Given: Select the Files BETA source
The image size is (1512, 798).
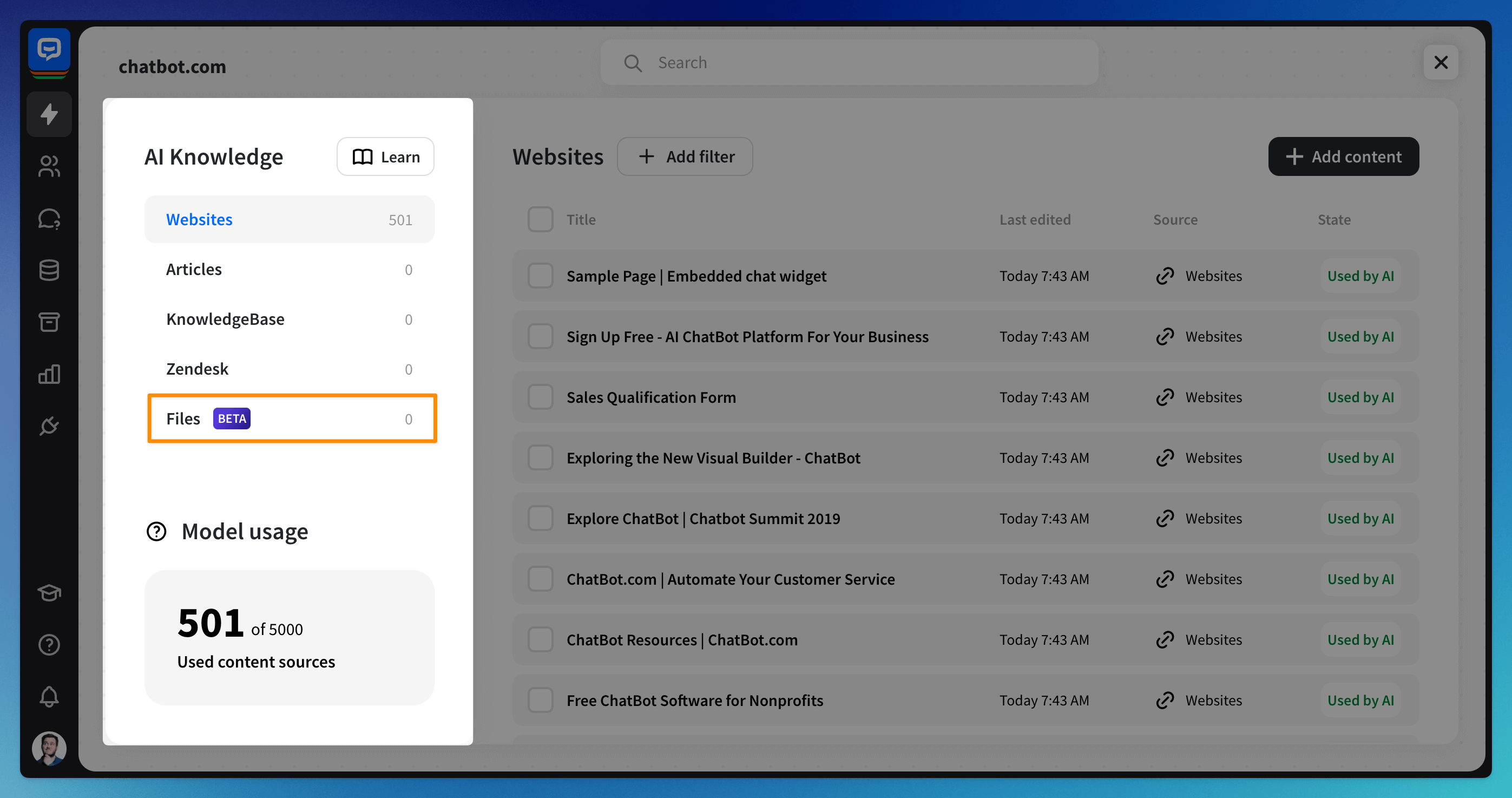Looking at the screenshot, I should click(x=292, y=418).
